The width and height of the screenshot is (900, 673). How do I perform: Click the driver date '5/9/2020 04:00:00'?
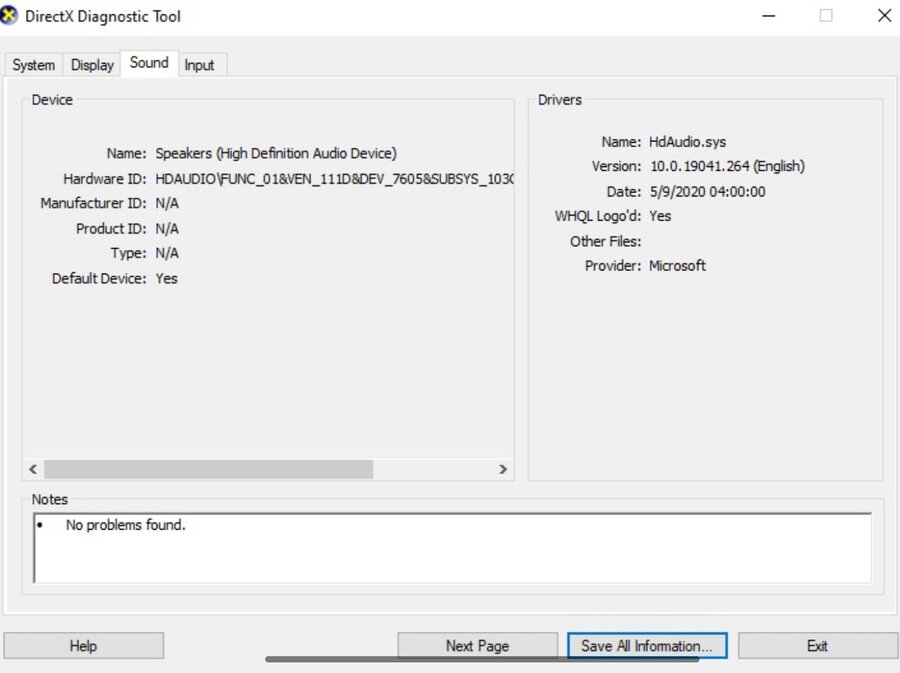(x=707, y=192)
